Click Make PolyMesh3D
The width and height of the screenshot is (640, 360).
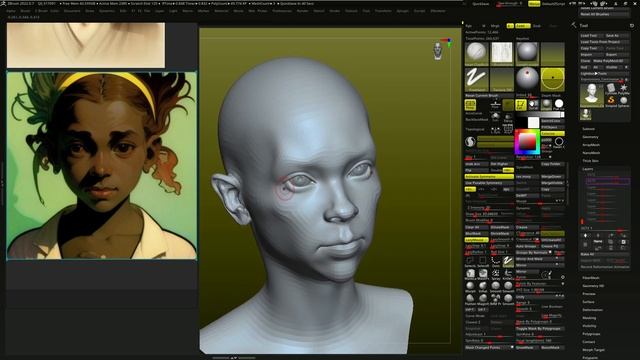(611, 61)
